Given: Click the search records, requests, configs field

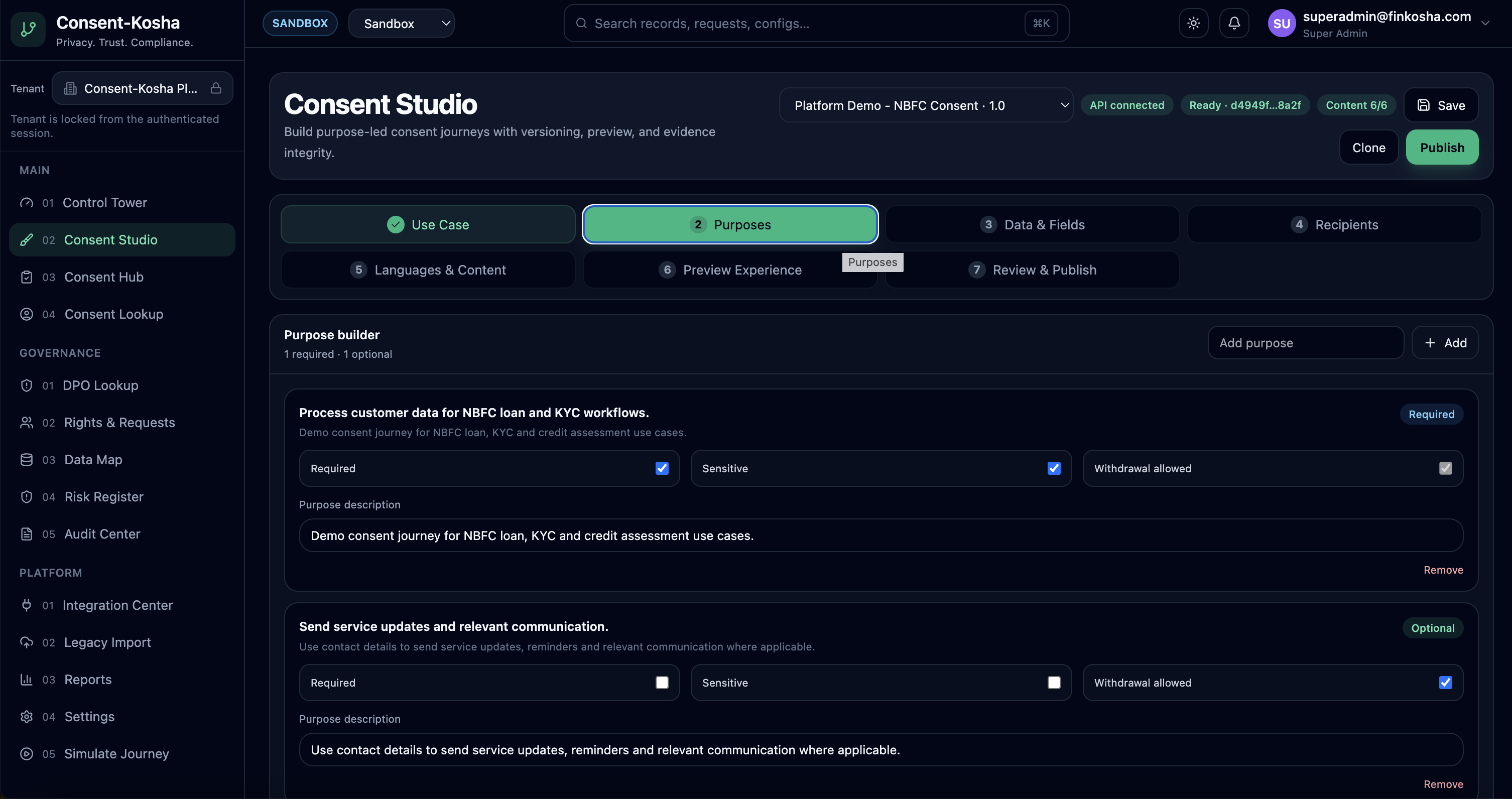Looking at the screenshot, I should 816,24.
